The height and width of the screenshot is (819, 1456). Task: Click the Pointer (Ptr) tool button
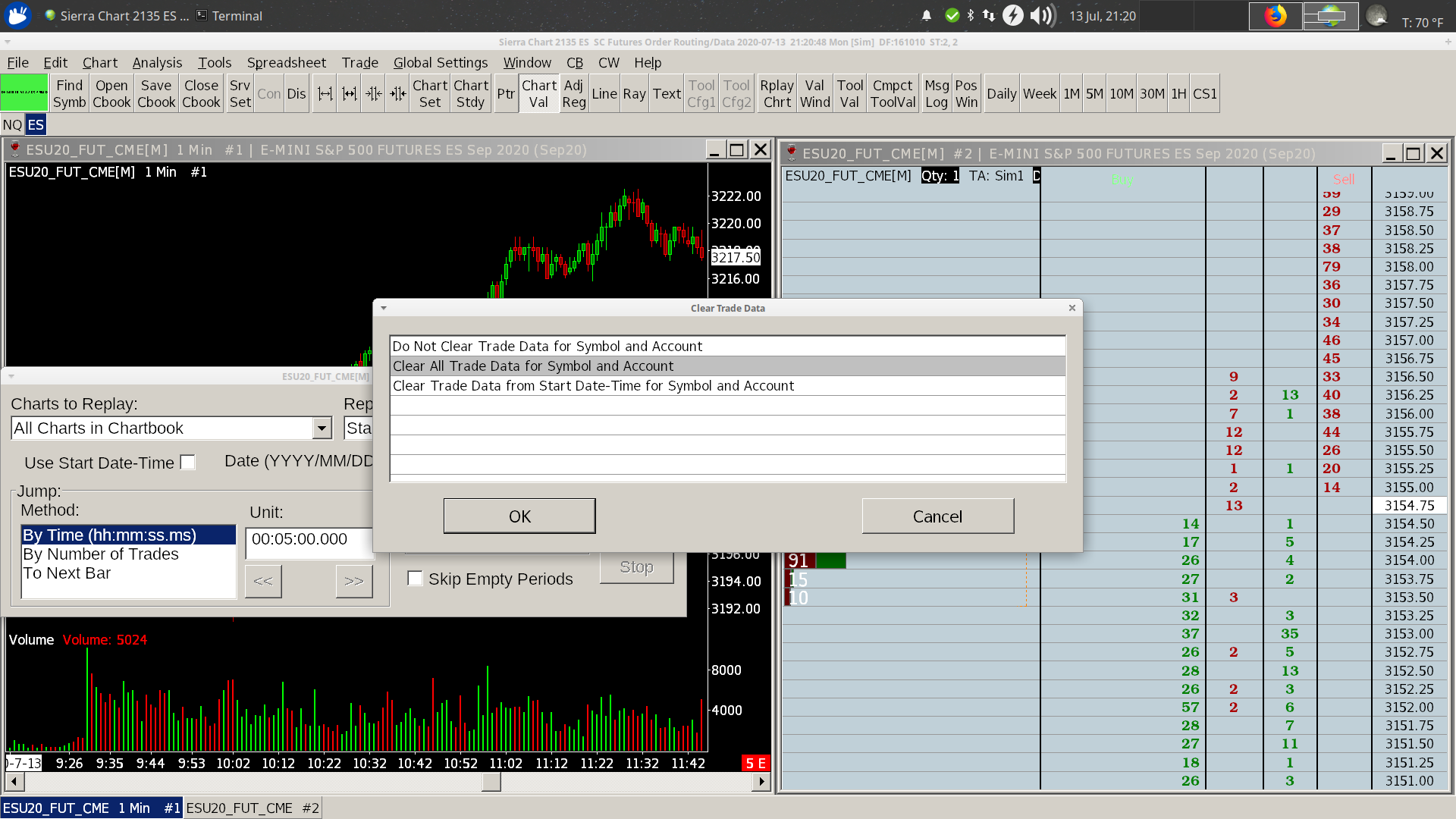(x=506, y=93)
